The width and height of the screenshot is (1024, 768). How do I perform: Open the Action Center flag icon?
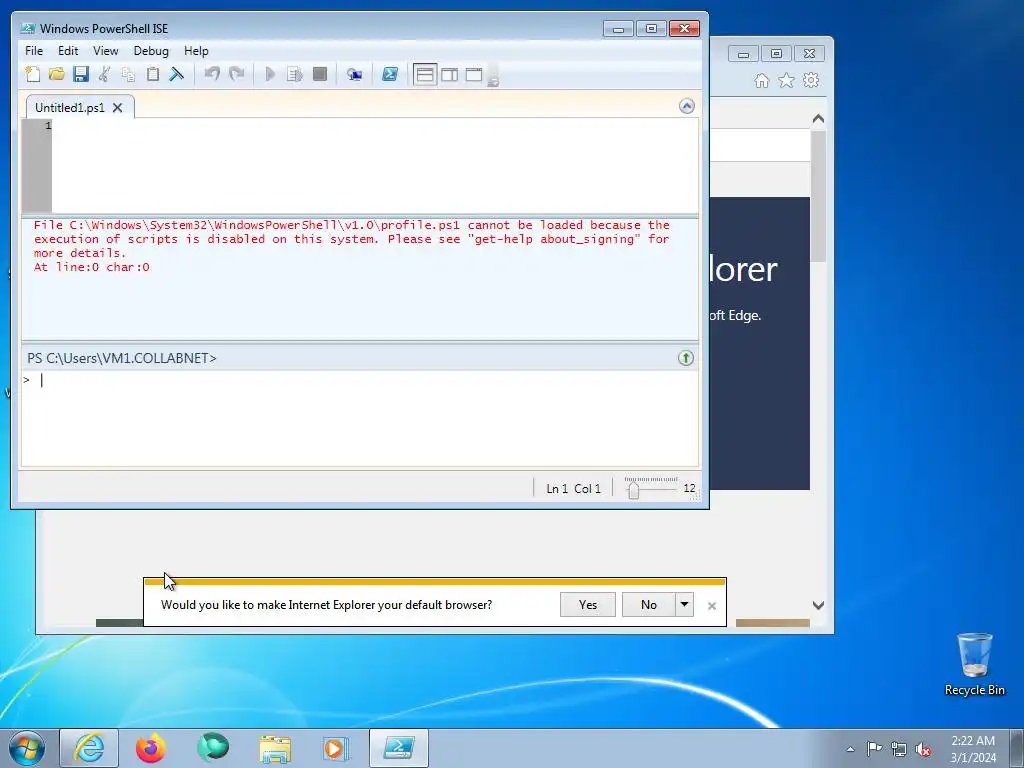point(874,748)
